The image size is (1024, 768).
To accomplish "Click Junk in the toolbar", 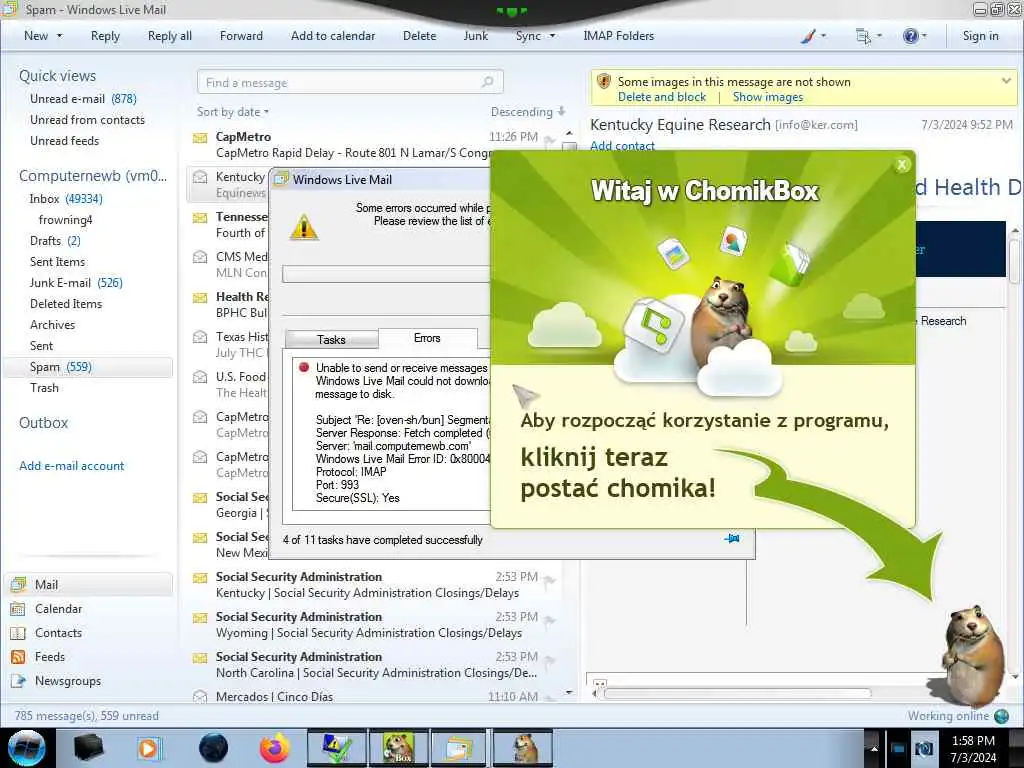I will tap(475, 36).
